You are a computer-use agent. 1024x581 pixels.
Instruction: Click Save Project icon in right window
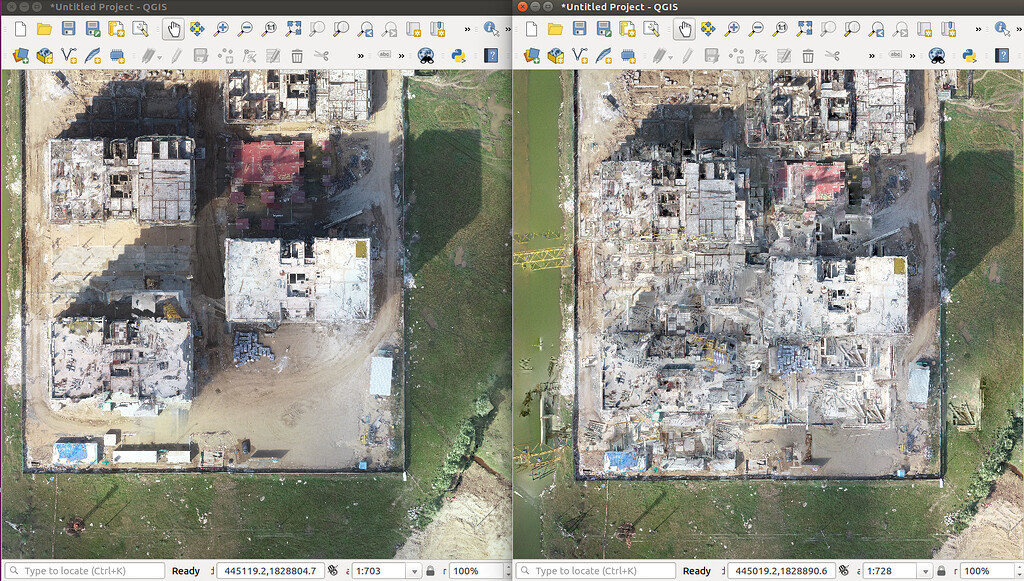click(579, 29)
